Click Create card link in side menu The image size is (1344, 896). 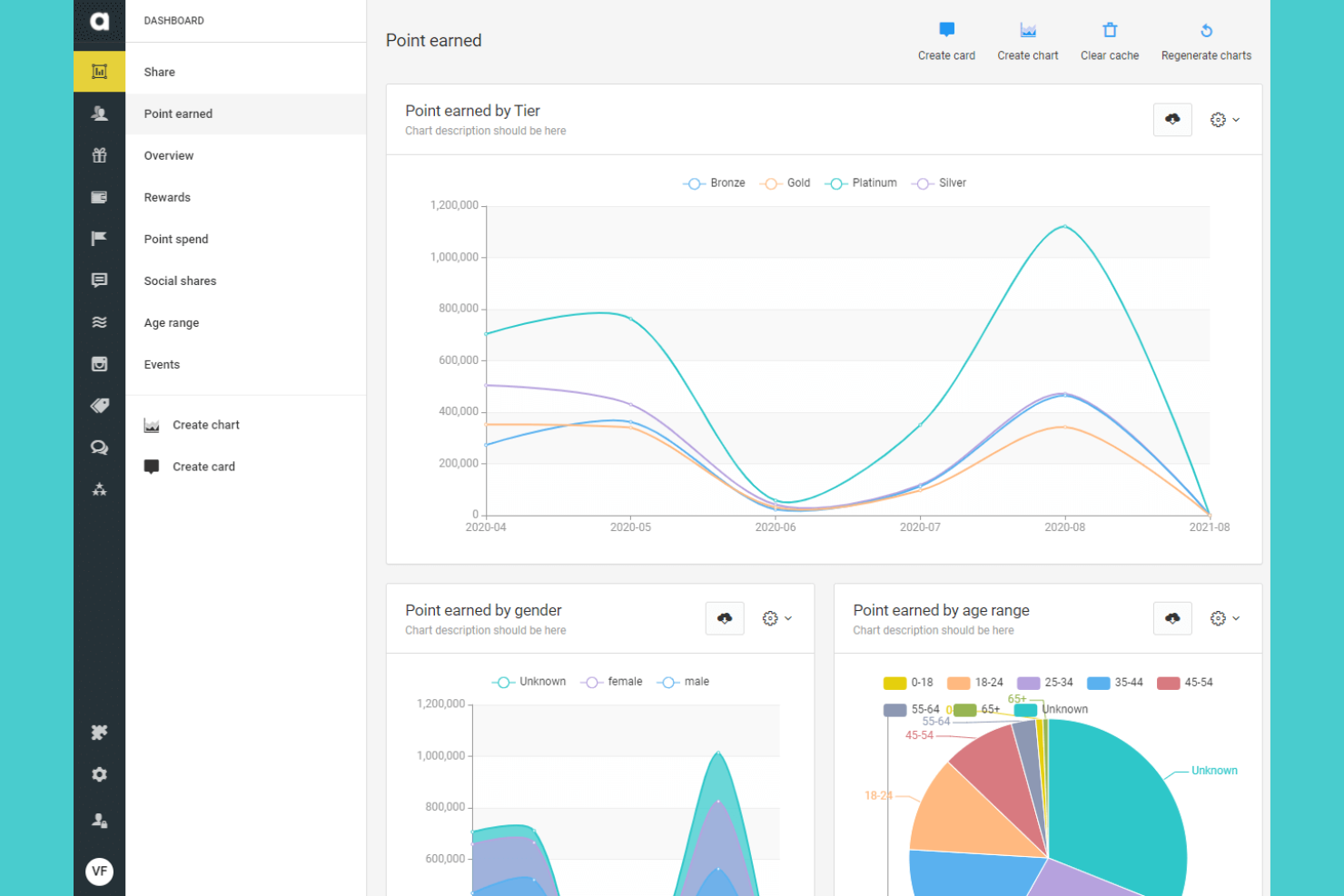tap(190, 467)
